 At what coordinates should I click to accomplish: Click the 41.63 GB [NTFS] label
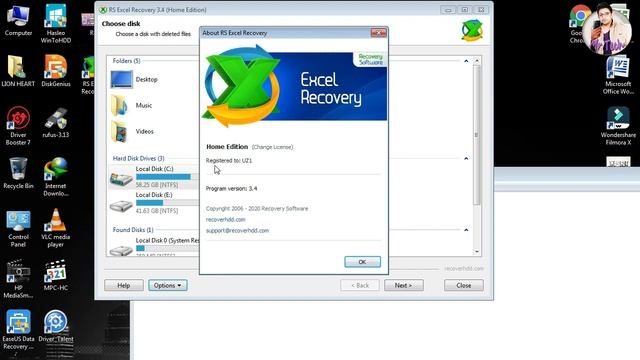tap(157, 211)
